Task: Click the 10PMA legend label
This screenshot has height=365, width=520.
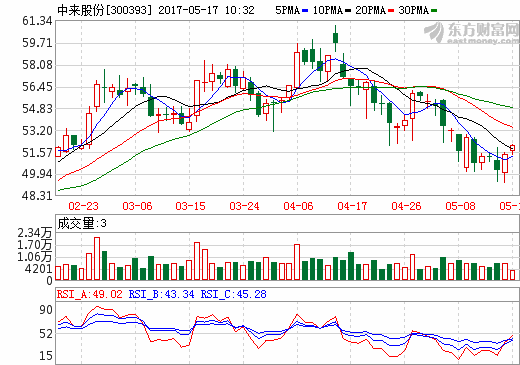Action: tap(328, 10)
